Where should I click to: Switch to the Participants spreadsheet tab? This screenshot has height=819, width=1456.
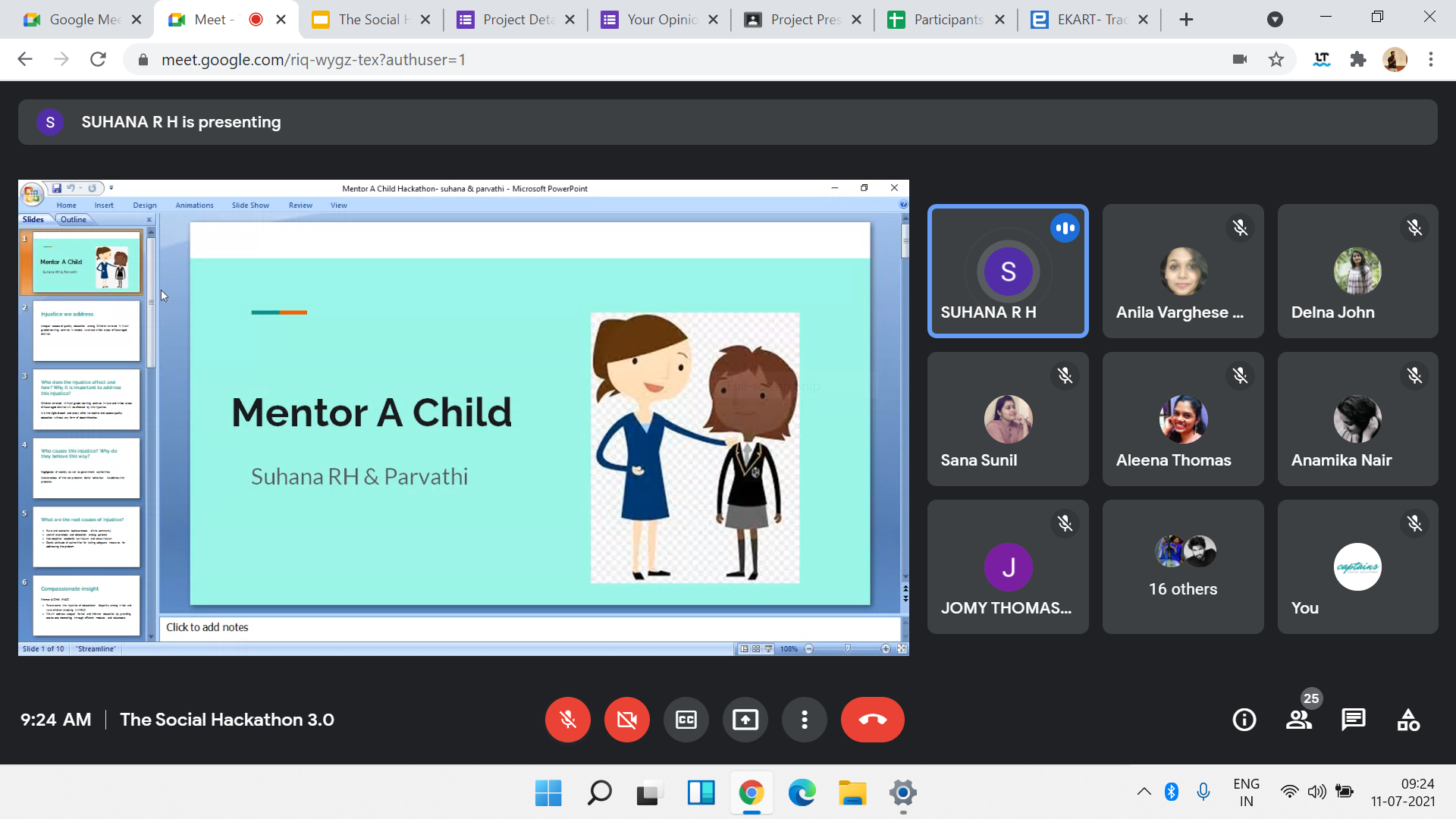[946, 20]
